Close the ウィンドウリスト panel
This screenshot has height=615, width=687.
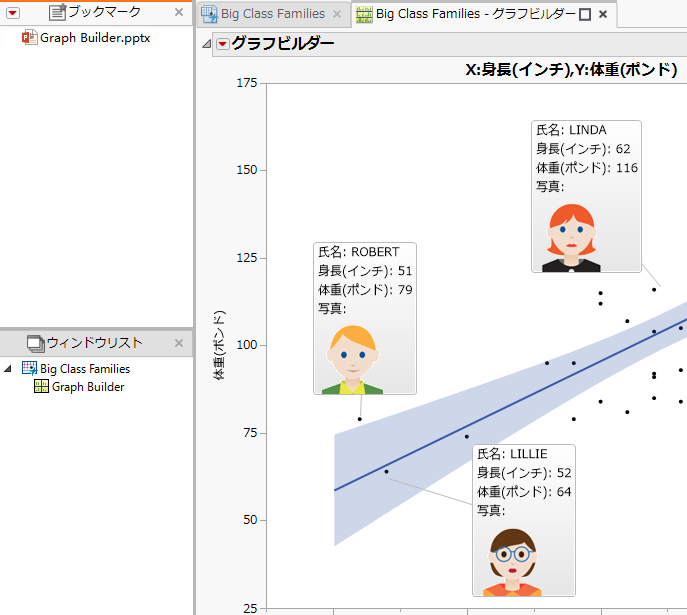(179, 343)
